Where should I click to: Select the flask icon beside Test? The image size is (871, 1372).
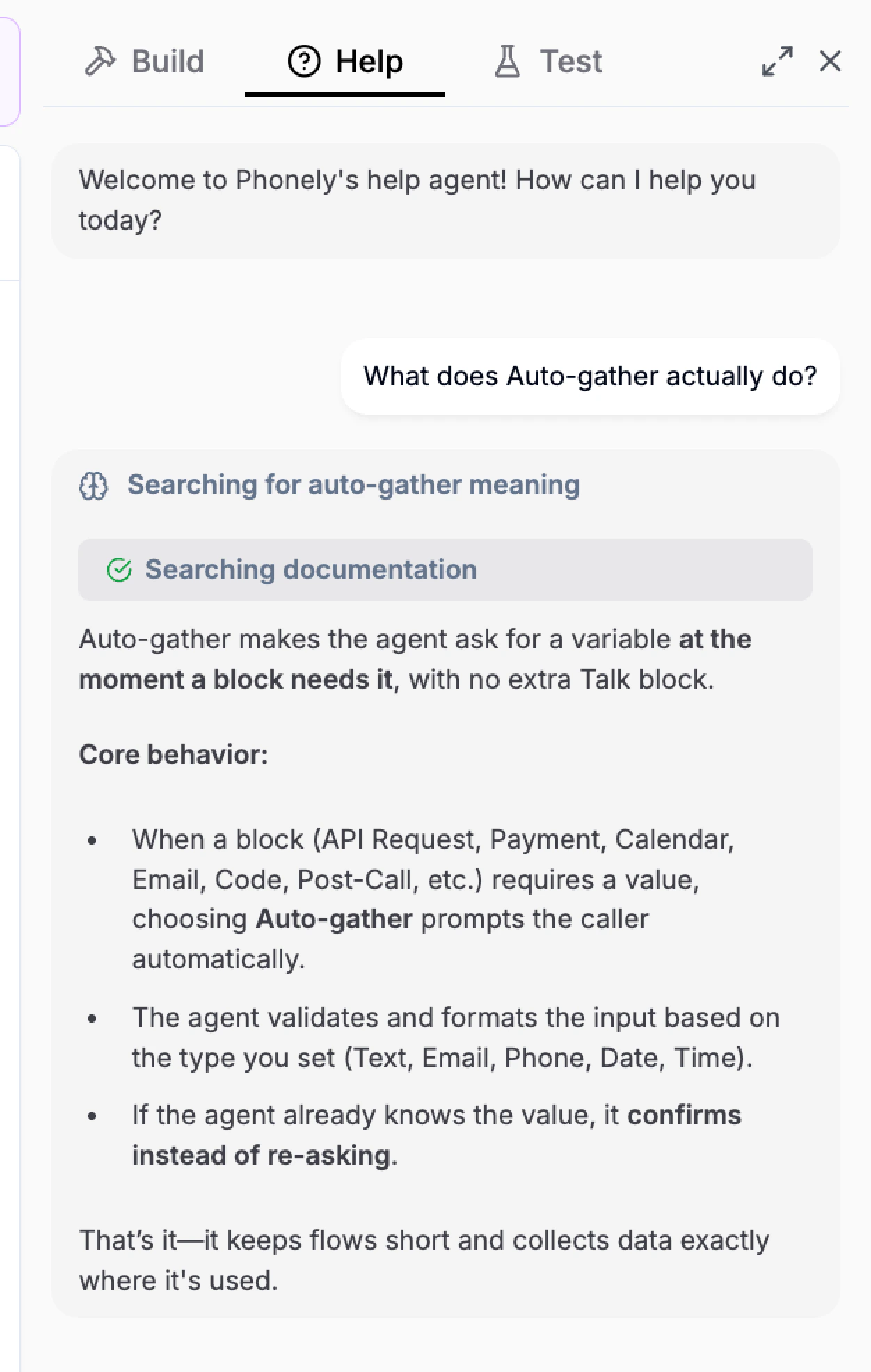click(507, 61)
